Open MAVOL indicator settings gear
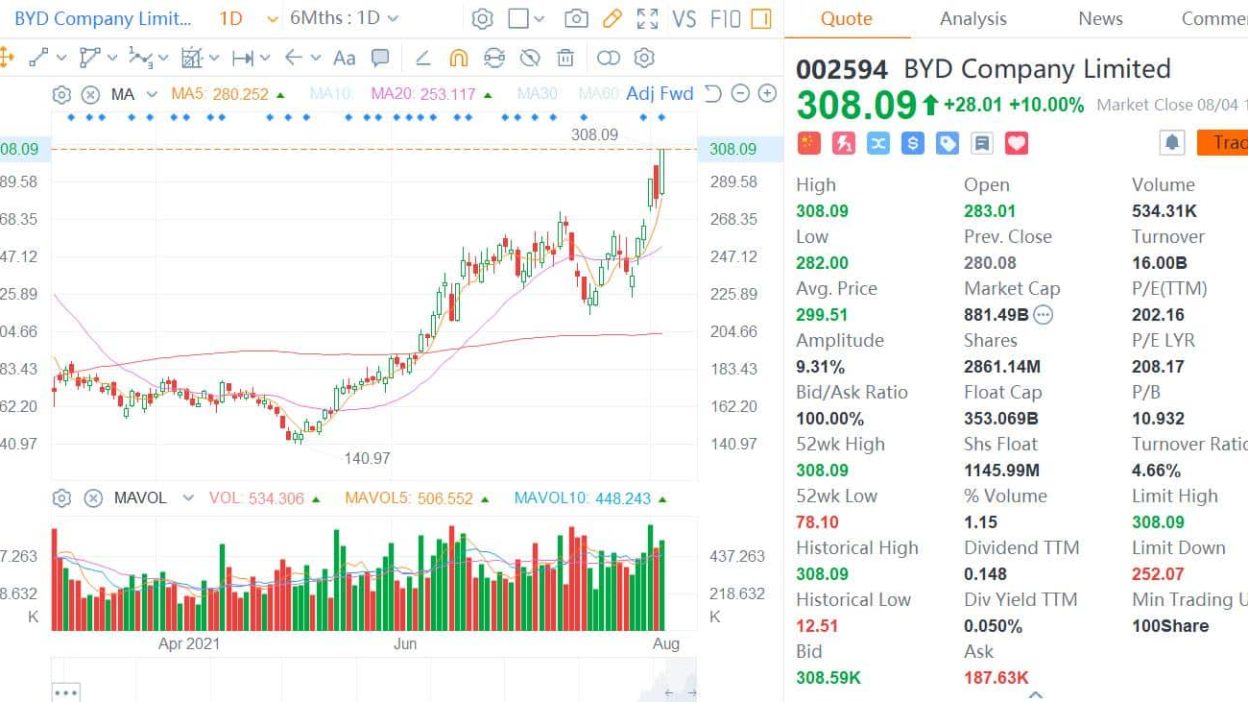Image resolution: width=1248 pixels, height=702 pixels. (x=61, y=498)
